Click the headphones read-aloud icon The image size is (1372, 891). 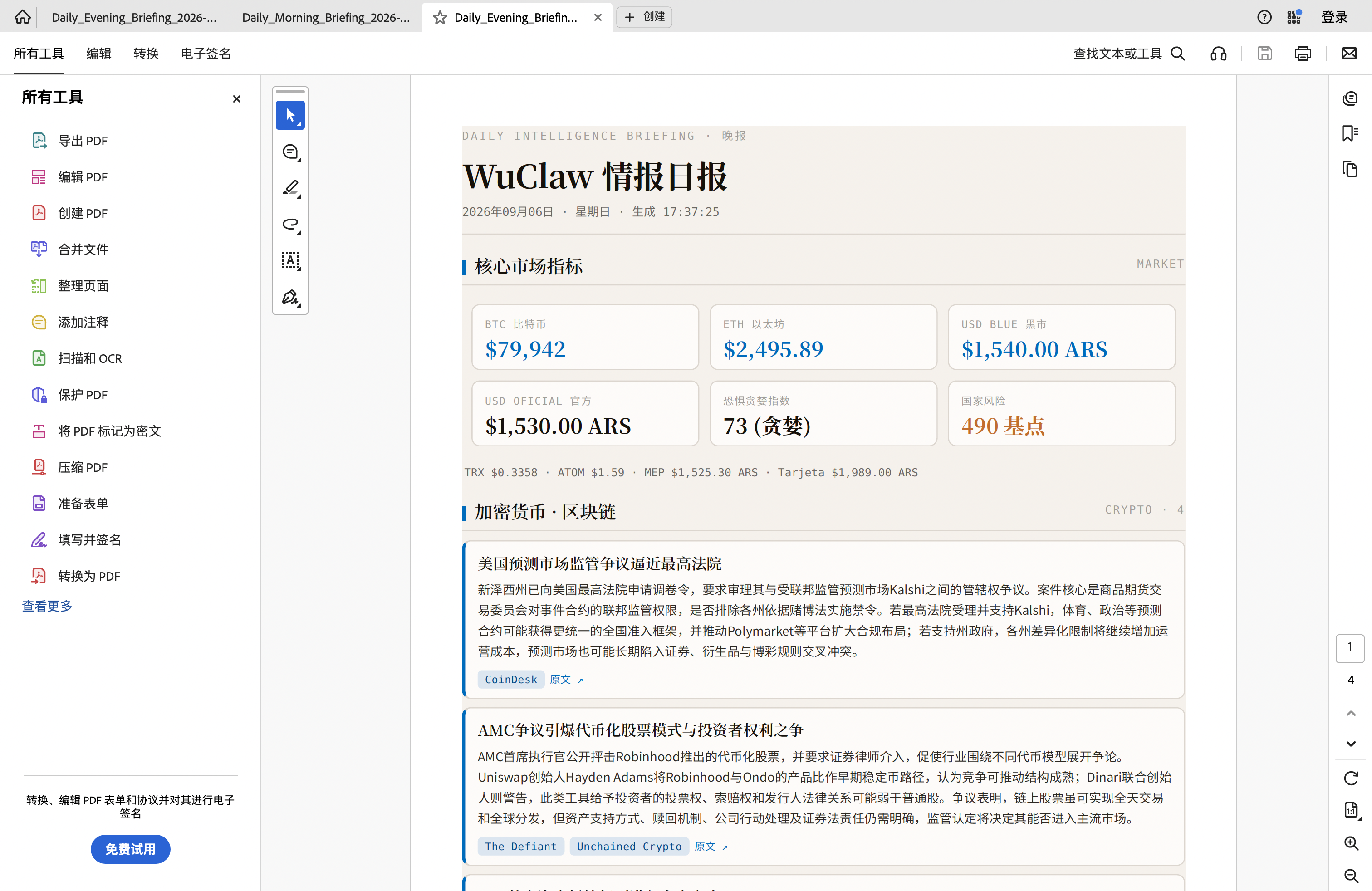coord(1219,54)
